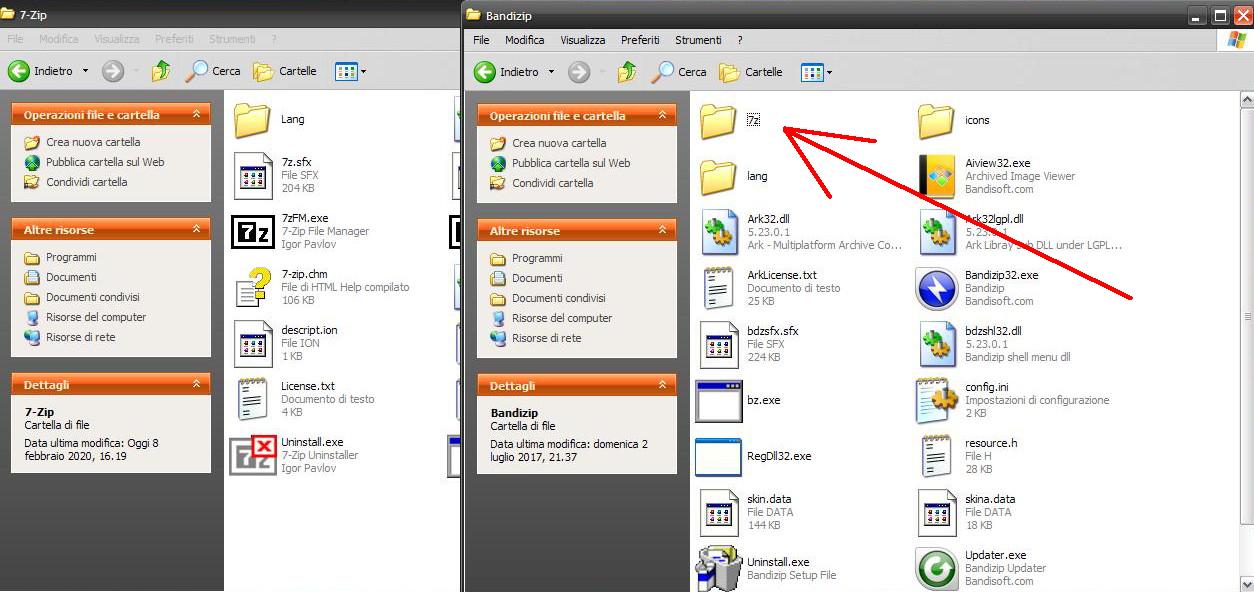The width and height of the screenshot is (1254, 592).
Task: Select the Ark32lgpl.dll file icon
Action: click(x=936, y=232)
